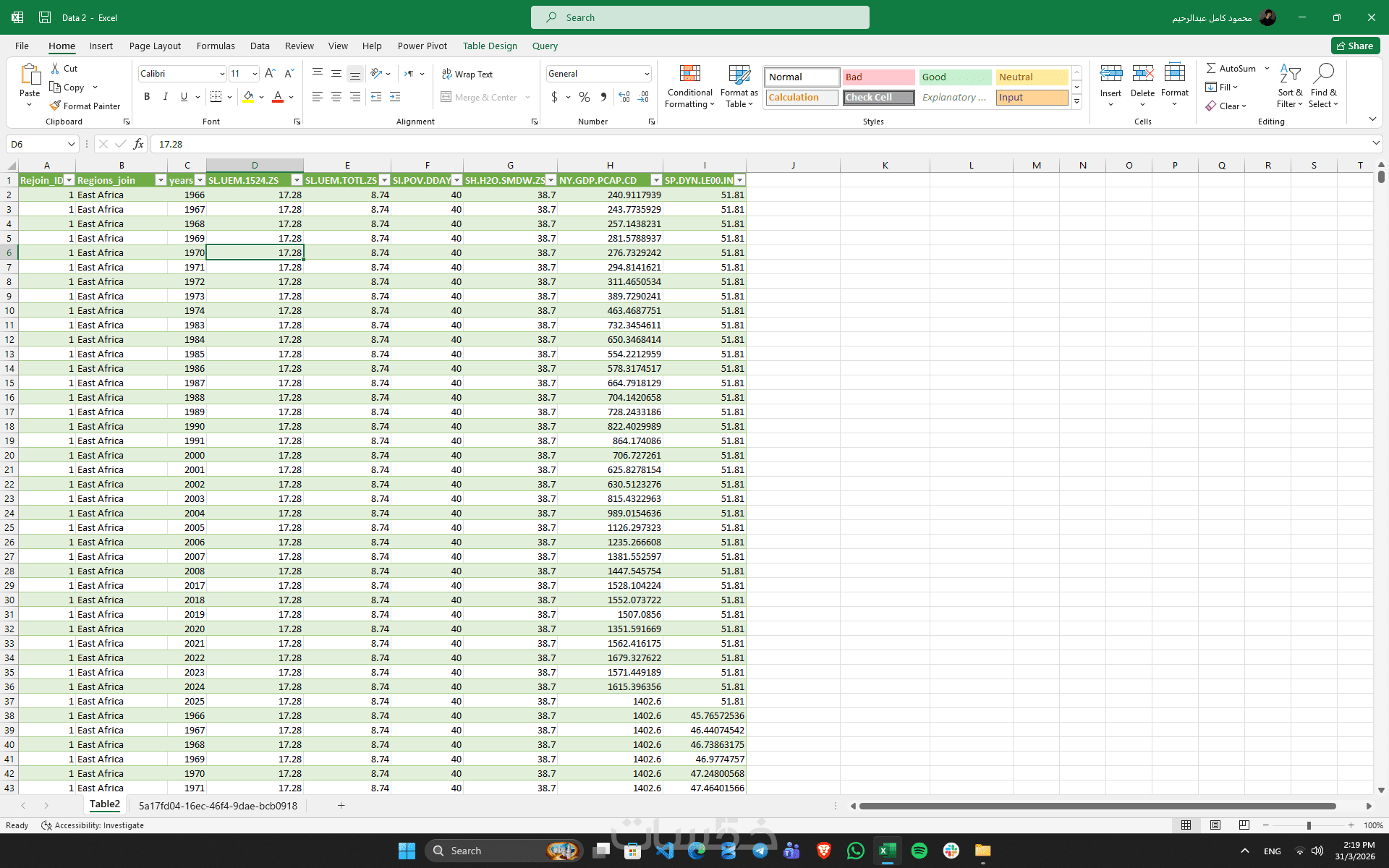This screenshot has width=1389, height=868.
Task: Open the Formulas ribbon tab
Action: 216,46
